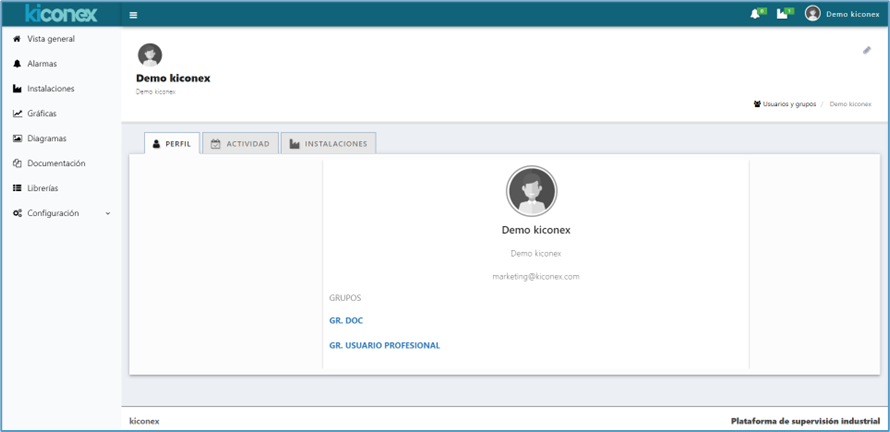Open user avatar in top bar
890x432 pixels.
812,14
